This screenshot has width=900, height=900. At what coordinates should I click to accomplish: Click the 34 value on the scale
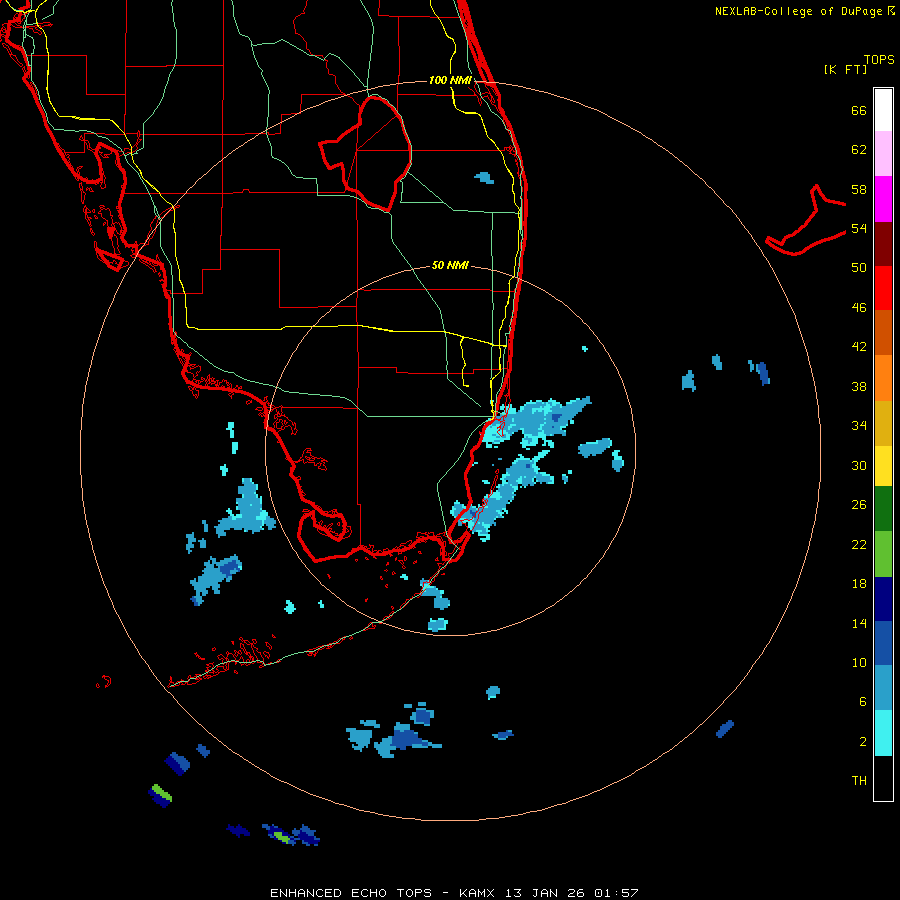tap(859, 426)
